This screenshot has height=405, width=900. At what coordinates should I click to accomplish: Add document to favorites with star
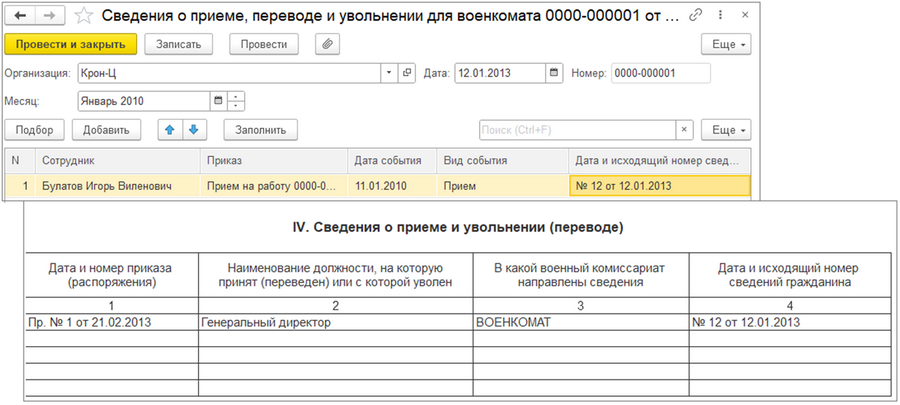(x=86, y=17)
